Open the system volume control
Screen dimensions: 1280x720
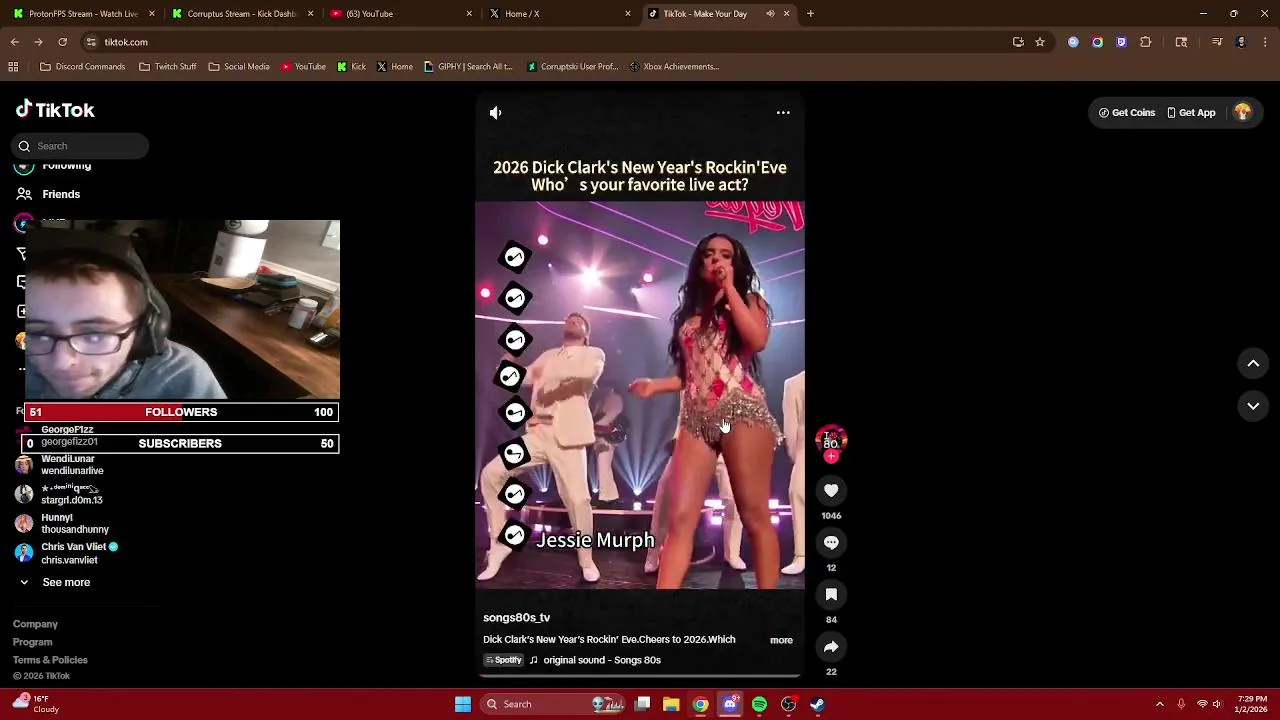click(x=1217, y=704)
